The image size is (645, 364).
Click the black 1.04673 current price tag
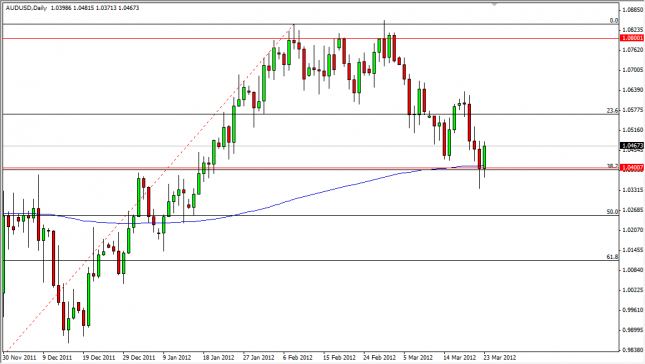coord(632,146)
